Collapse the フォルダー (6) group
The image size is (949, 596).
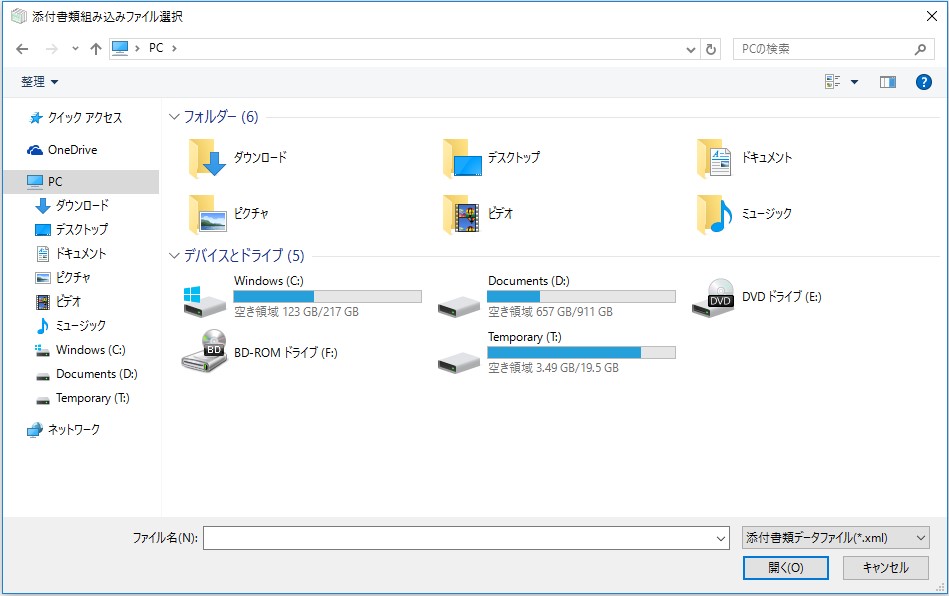(174, 117)
